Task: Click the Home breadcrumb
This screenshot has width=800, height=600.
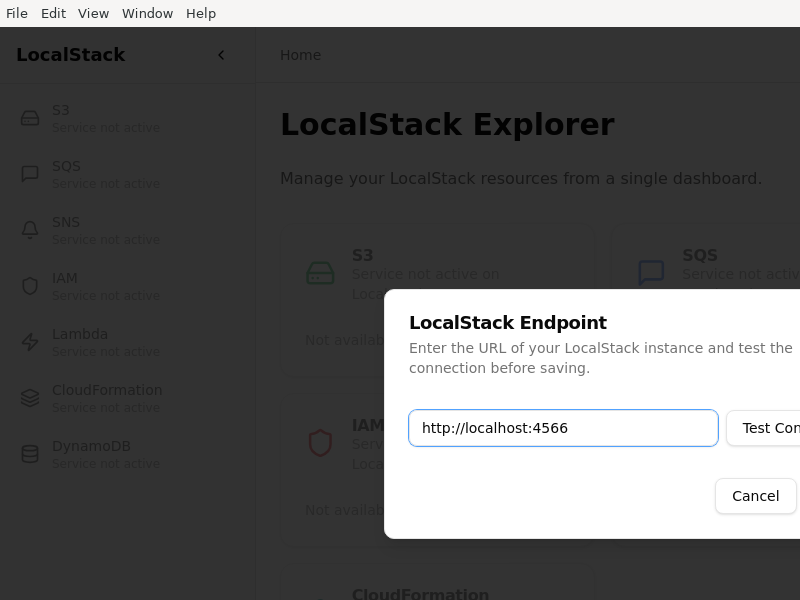Action: click(301, 55)
